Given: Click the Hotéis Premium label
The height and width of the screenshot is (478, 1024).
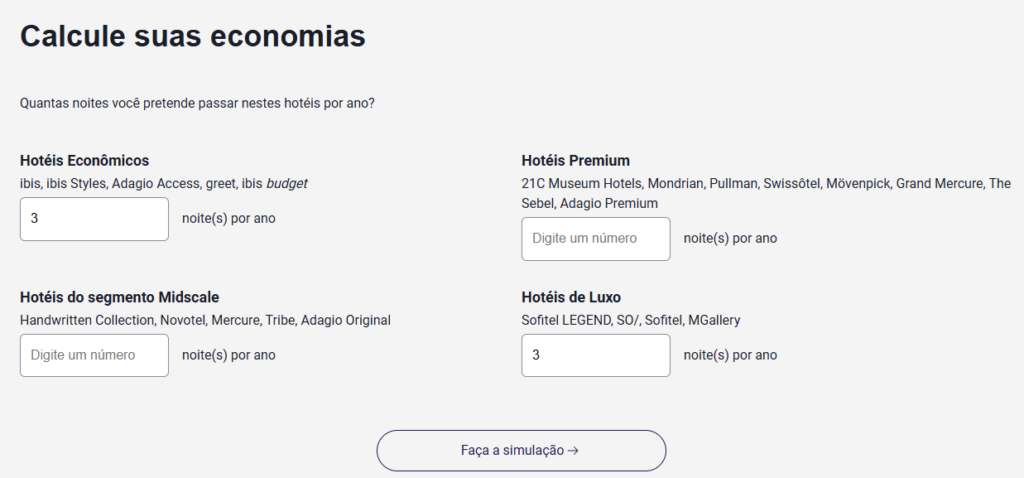Looking at the screenshot, I should click(x=576, y=160).
